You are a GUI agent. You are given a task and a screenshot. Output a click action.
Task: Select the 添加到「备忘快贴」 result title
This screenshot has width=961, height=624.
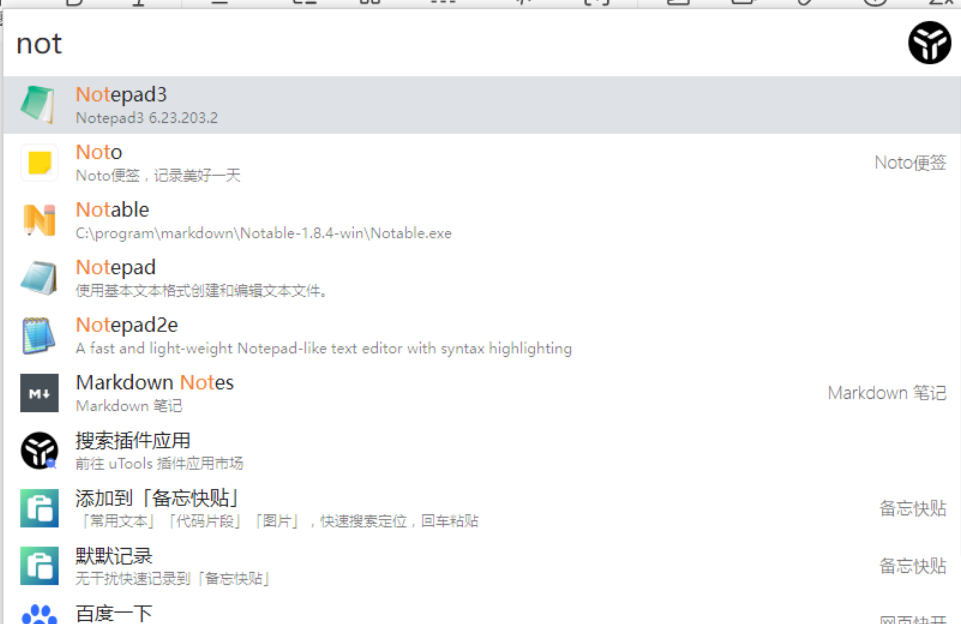point(157,498)
